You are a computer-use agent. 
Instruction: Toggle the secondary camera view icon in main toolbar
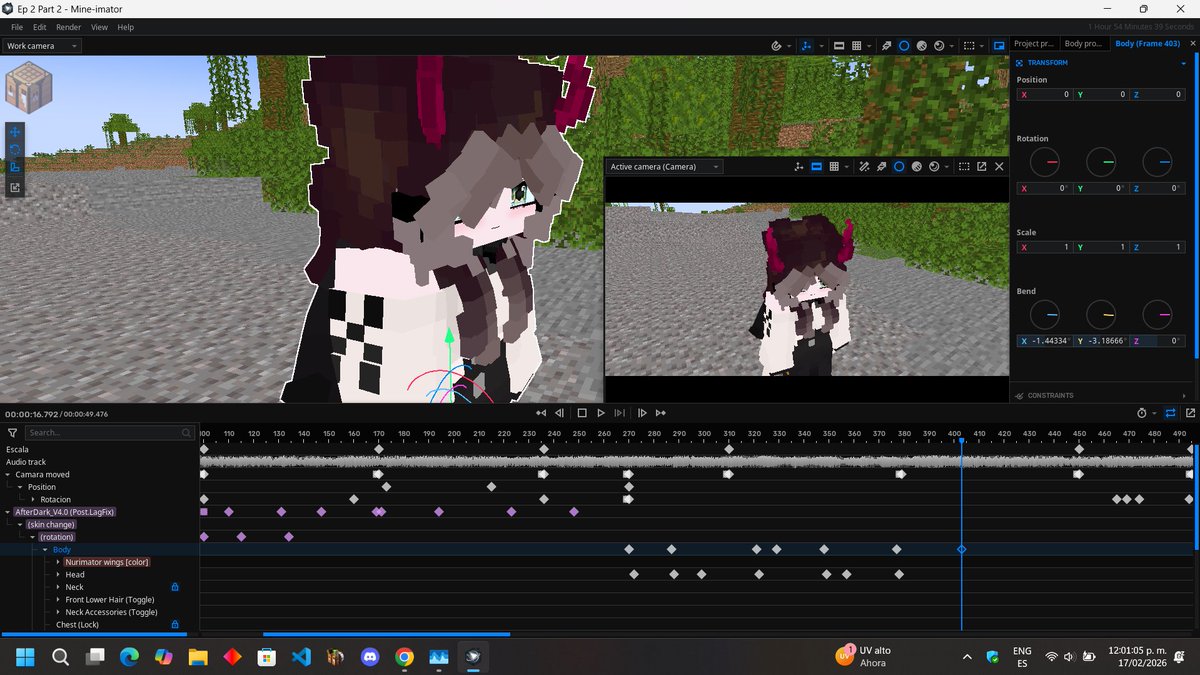click(x=999, y=46)
